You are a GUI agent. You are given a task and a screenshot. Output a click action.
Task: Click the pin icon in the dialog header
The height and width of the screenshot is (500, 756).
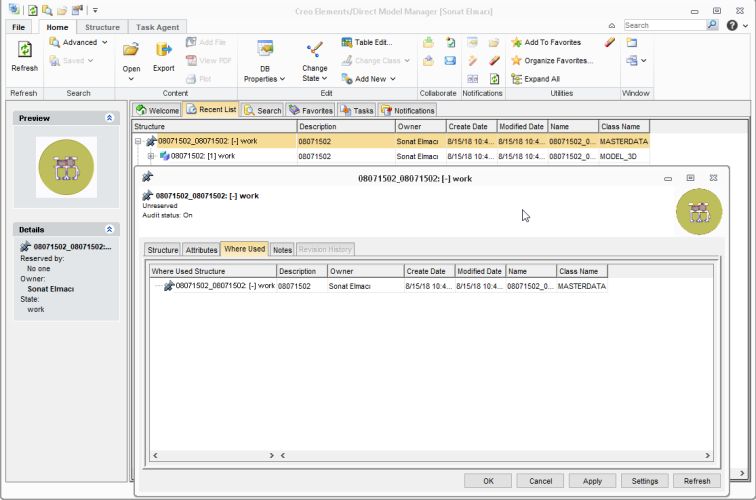148,177
